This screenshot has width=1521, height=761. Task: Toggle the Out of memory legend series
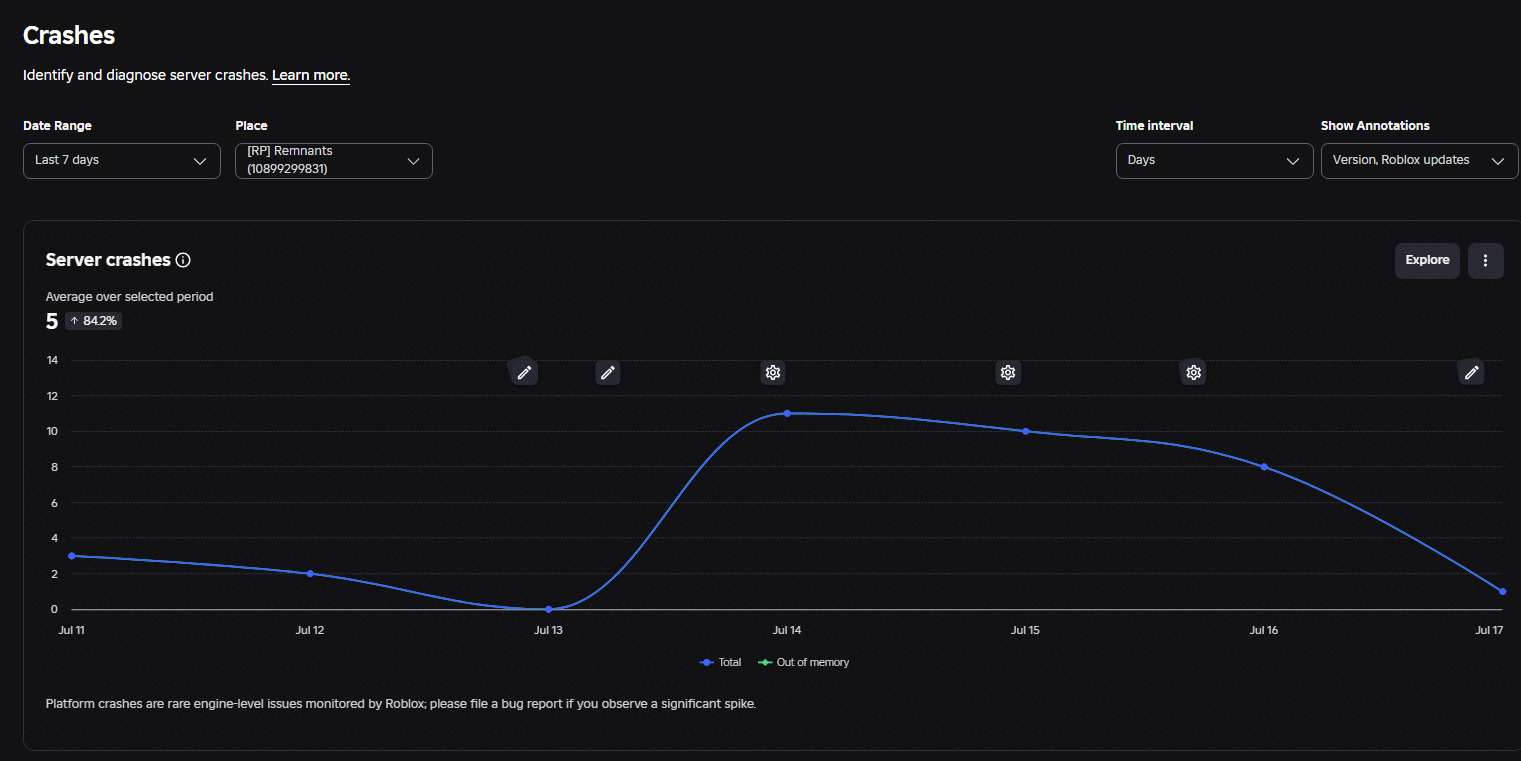pos(804,662)
